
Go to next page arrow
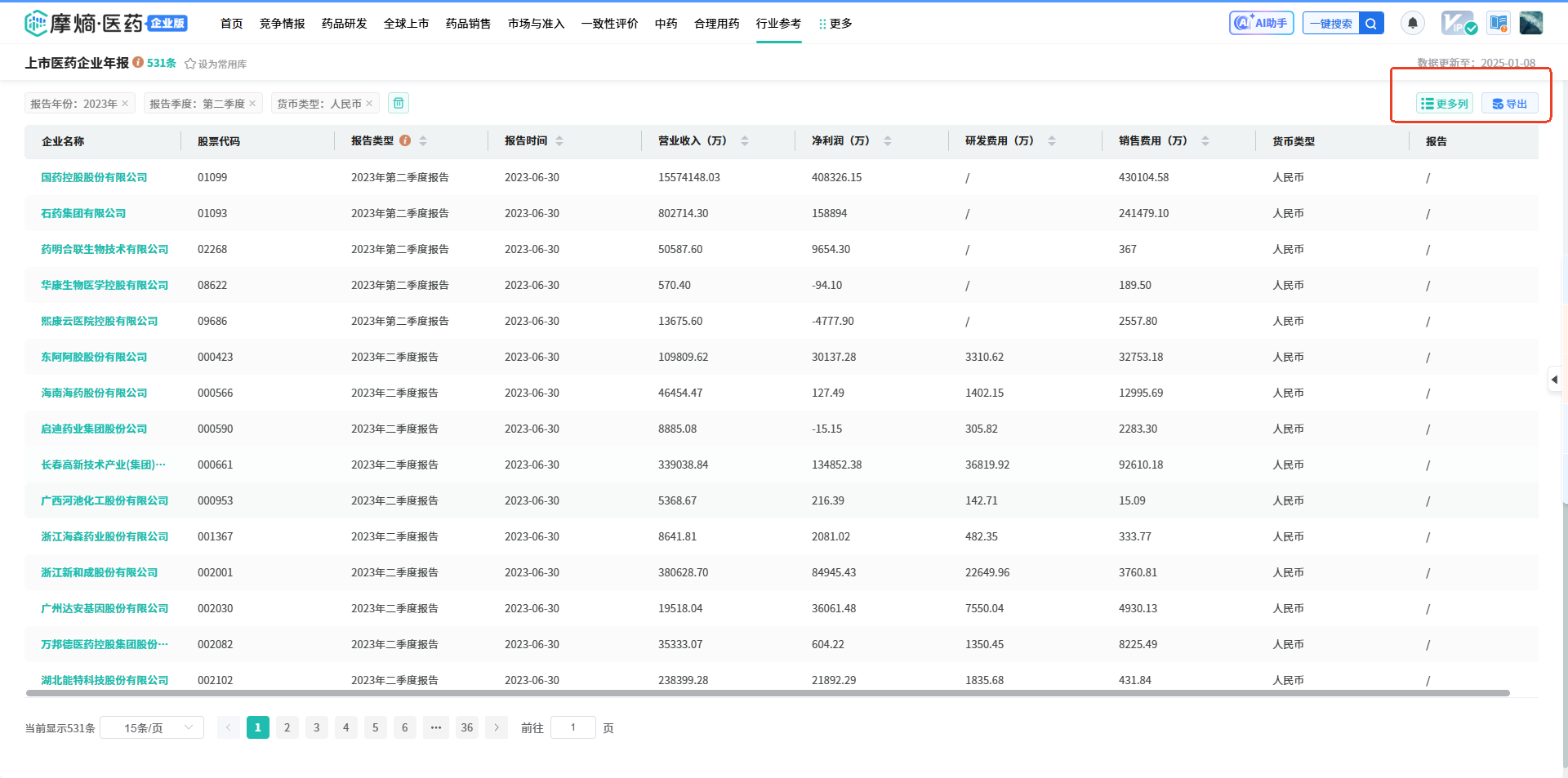[497, 727]
